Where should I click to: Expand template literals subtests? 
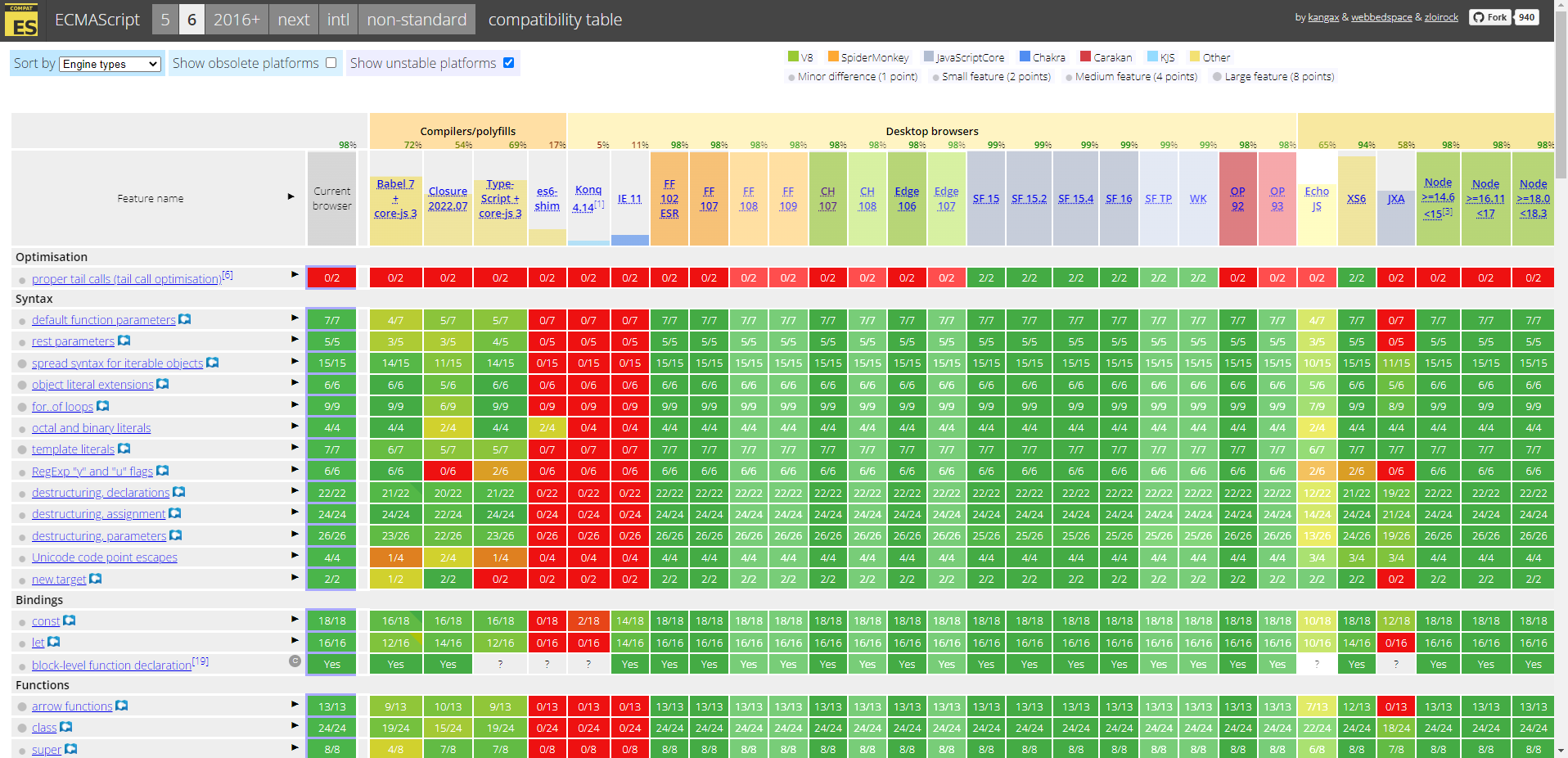pyautogui.click(x=295, y=447)
